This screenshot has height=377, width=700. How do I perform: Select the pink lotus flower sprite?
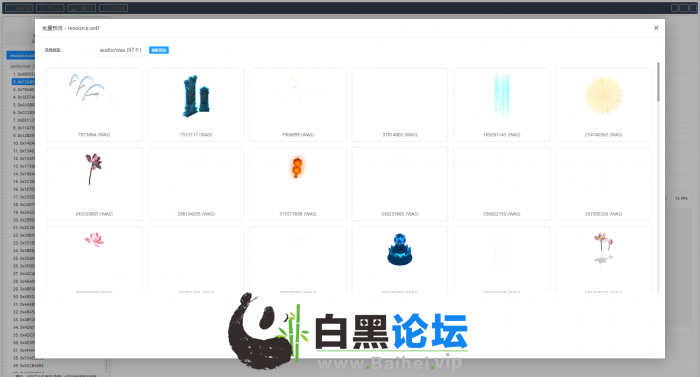point(94,260)
